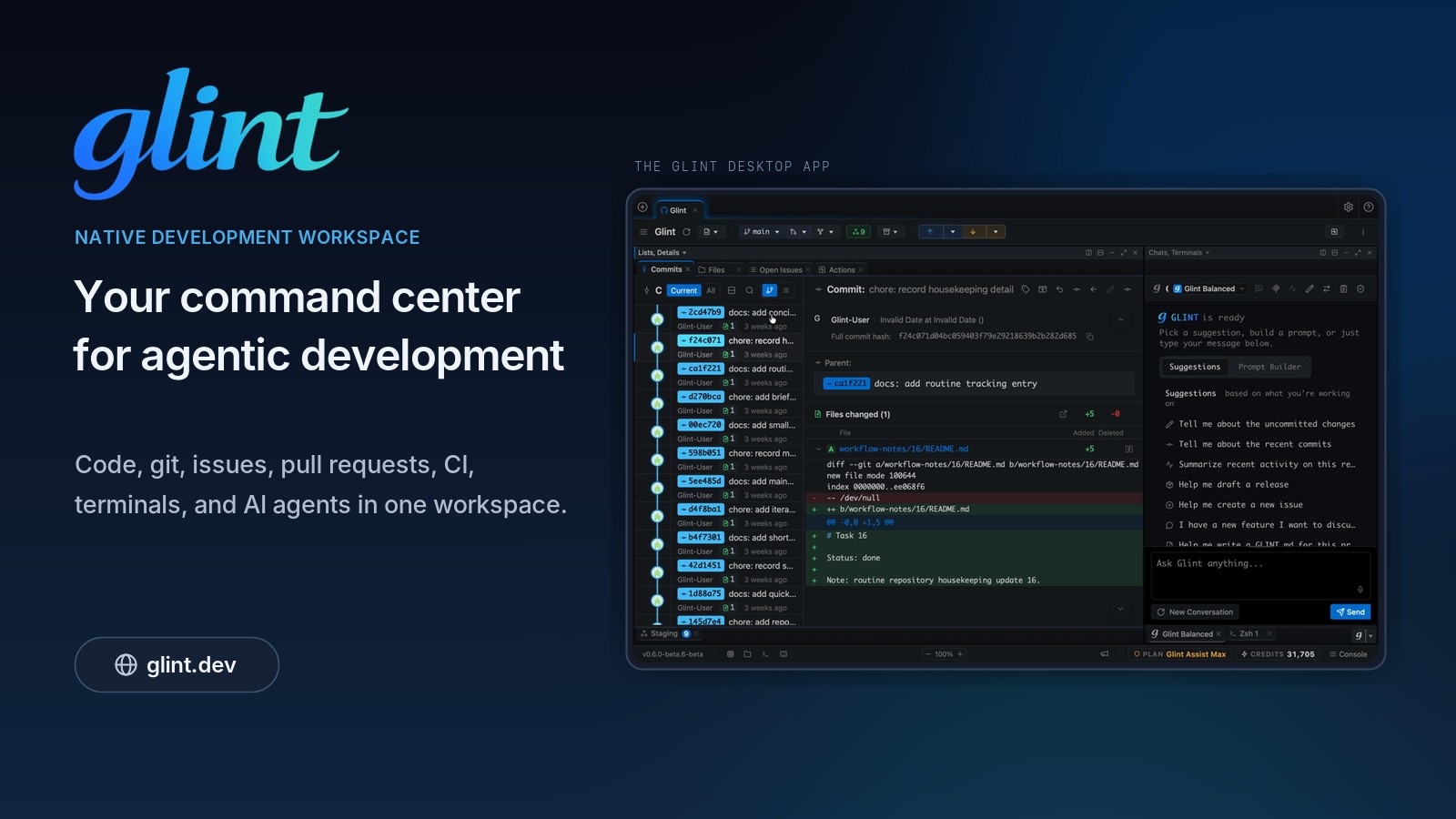Screen dimensions: 1456x819
Task: Open the fork/merge dropdown
Action: (825, 232)
